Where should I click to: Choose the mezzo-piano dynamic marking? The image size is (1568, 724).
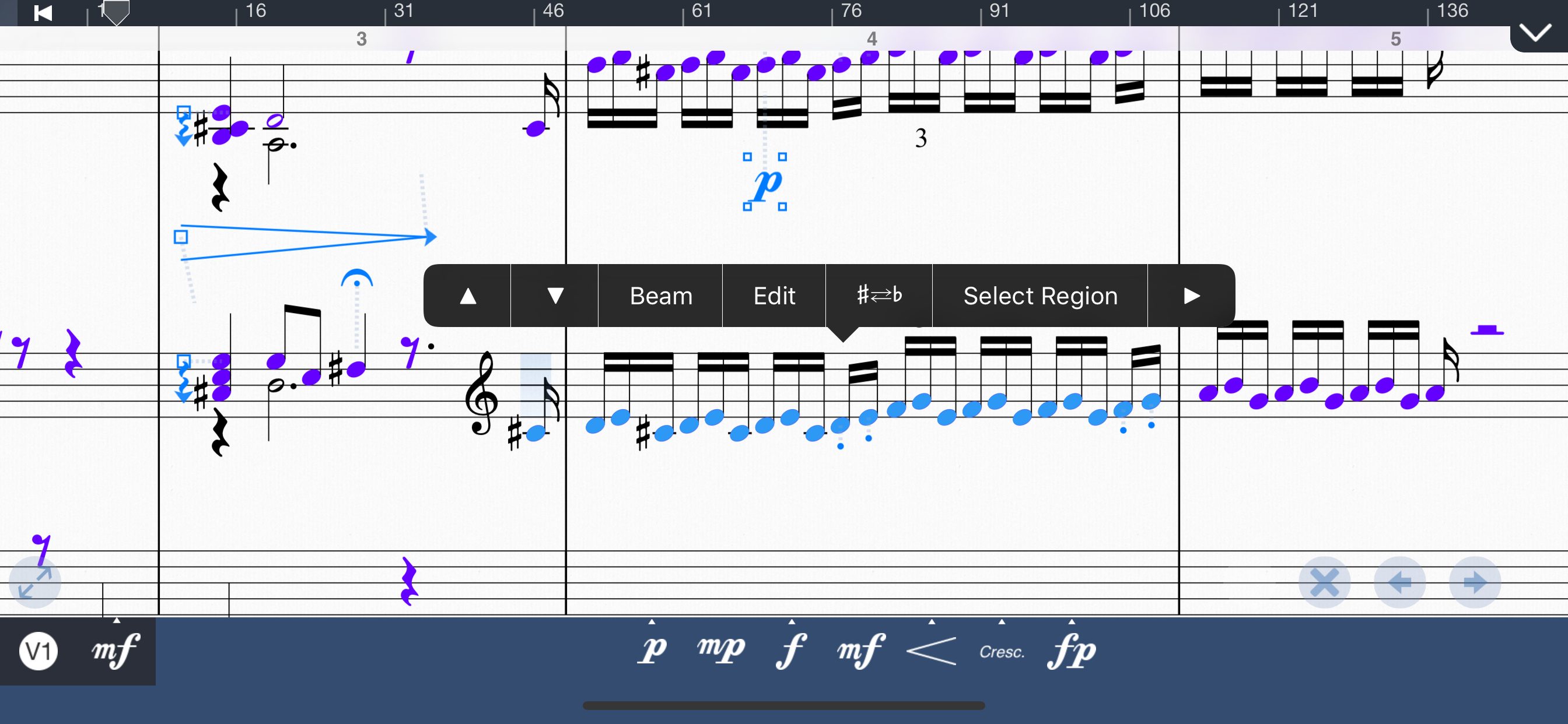[720, 650]
